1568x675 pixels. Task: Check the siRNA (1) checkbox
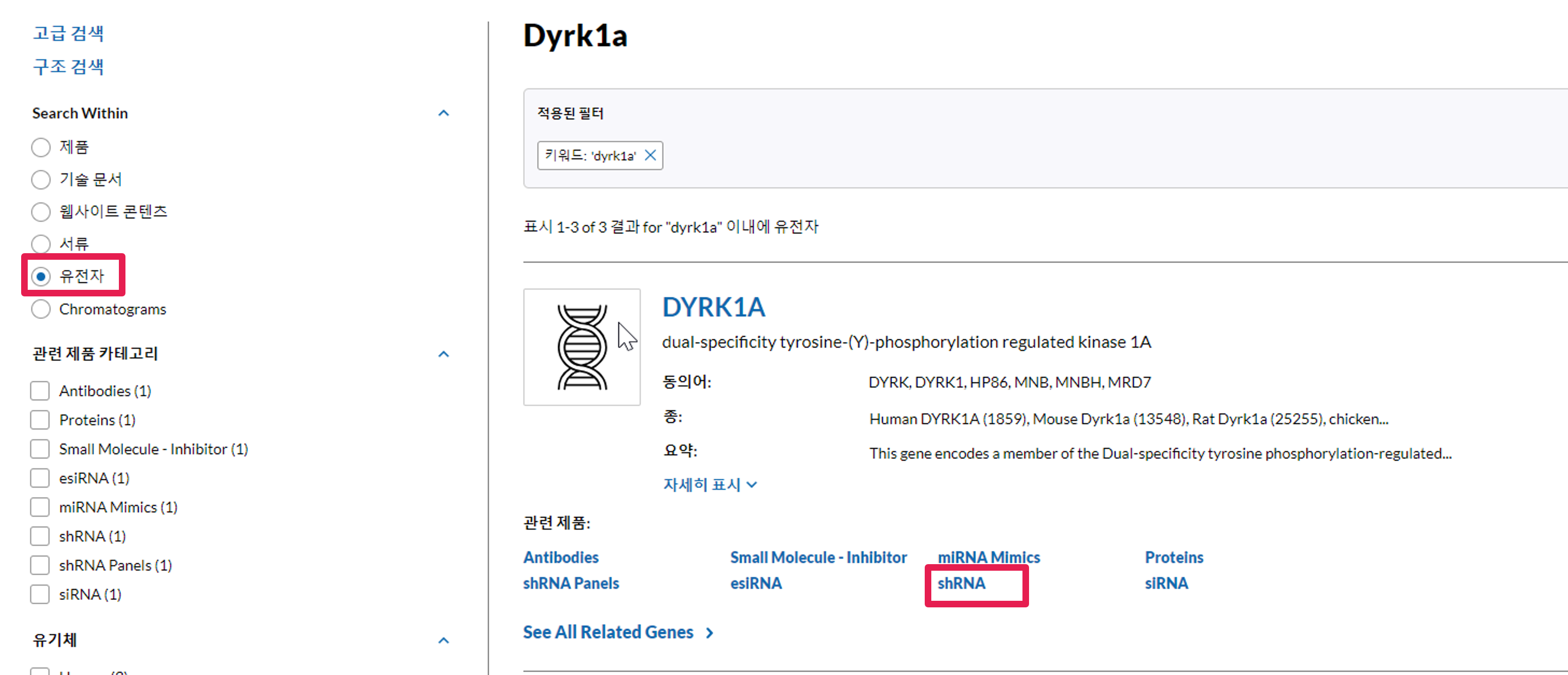(40, 594)
